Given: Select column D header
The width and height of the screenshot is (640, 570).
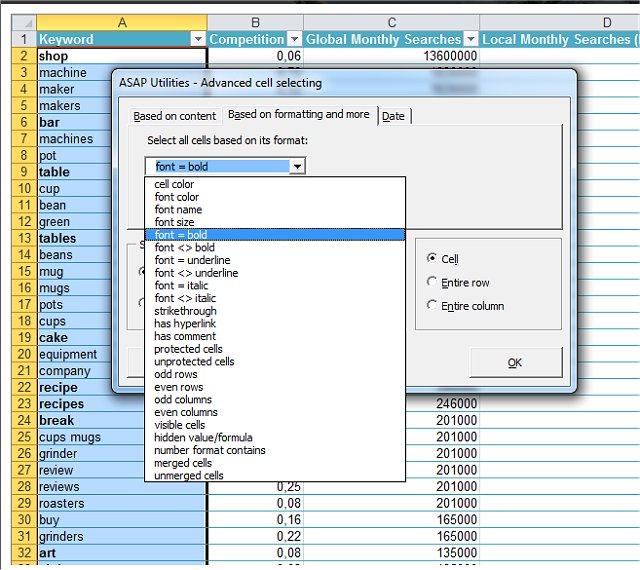Looking at the screenshot, I should [x=606, y=22].
